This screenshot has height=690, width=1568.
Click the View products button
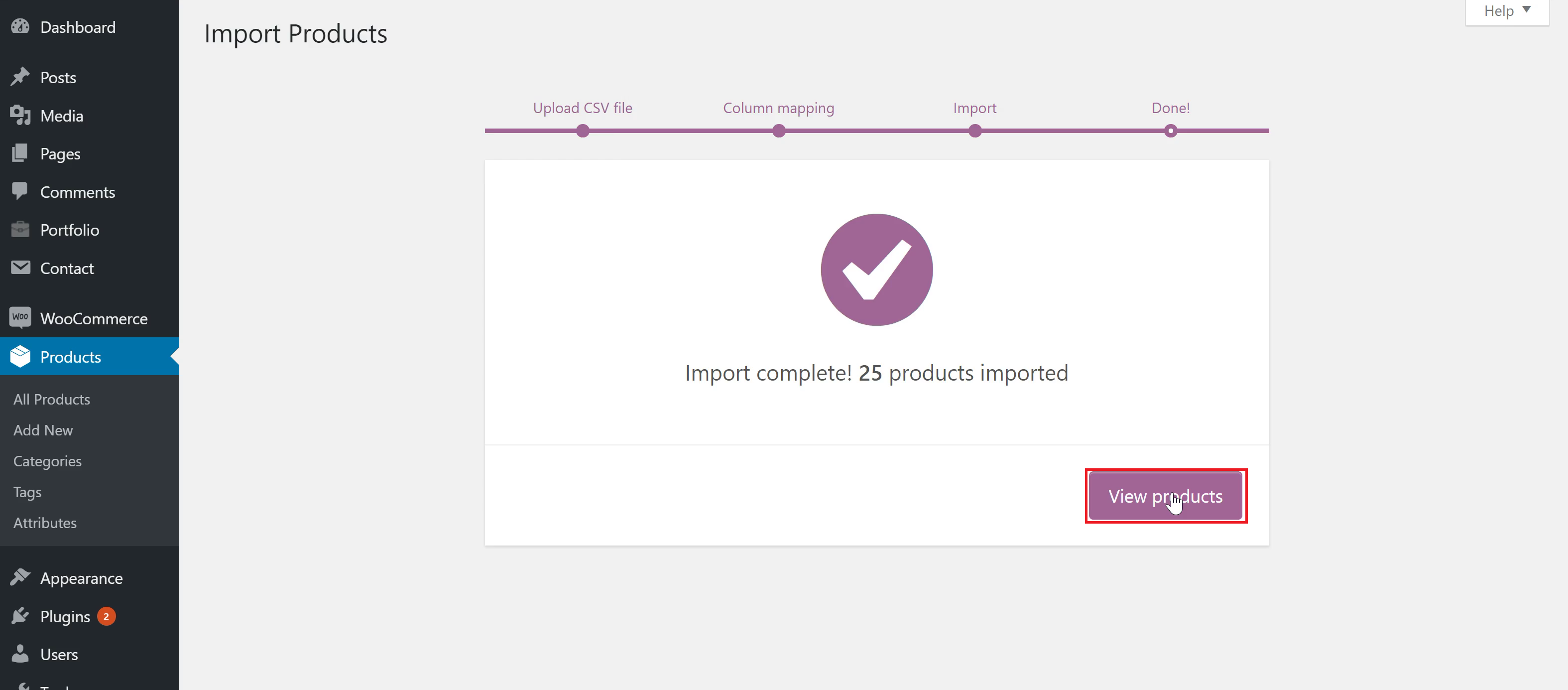coord(1165,496)
